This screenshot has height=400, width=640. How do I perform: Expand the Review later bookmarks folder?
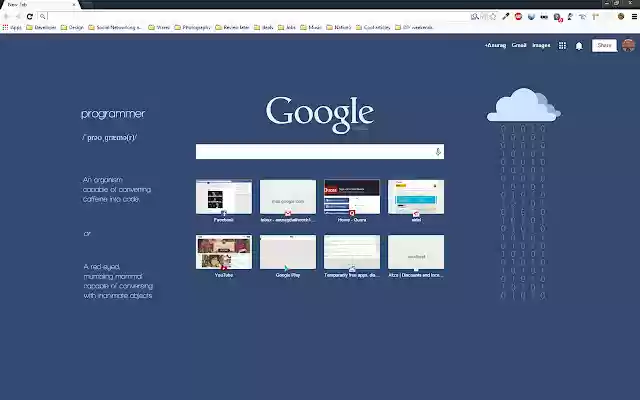(232, 27)
